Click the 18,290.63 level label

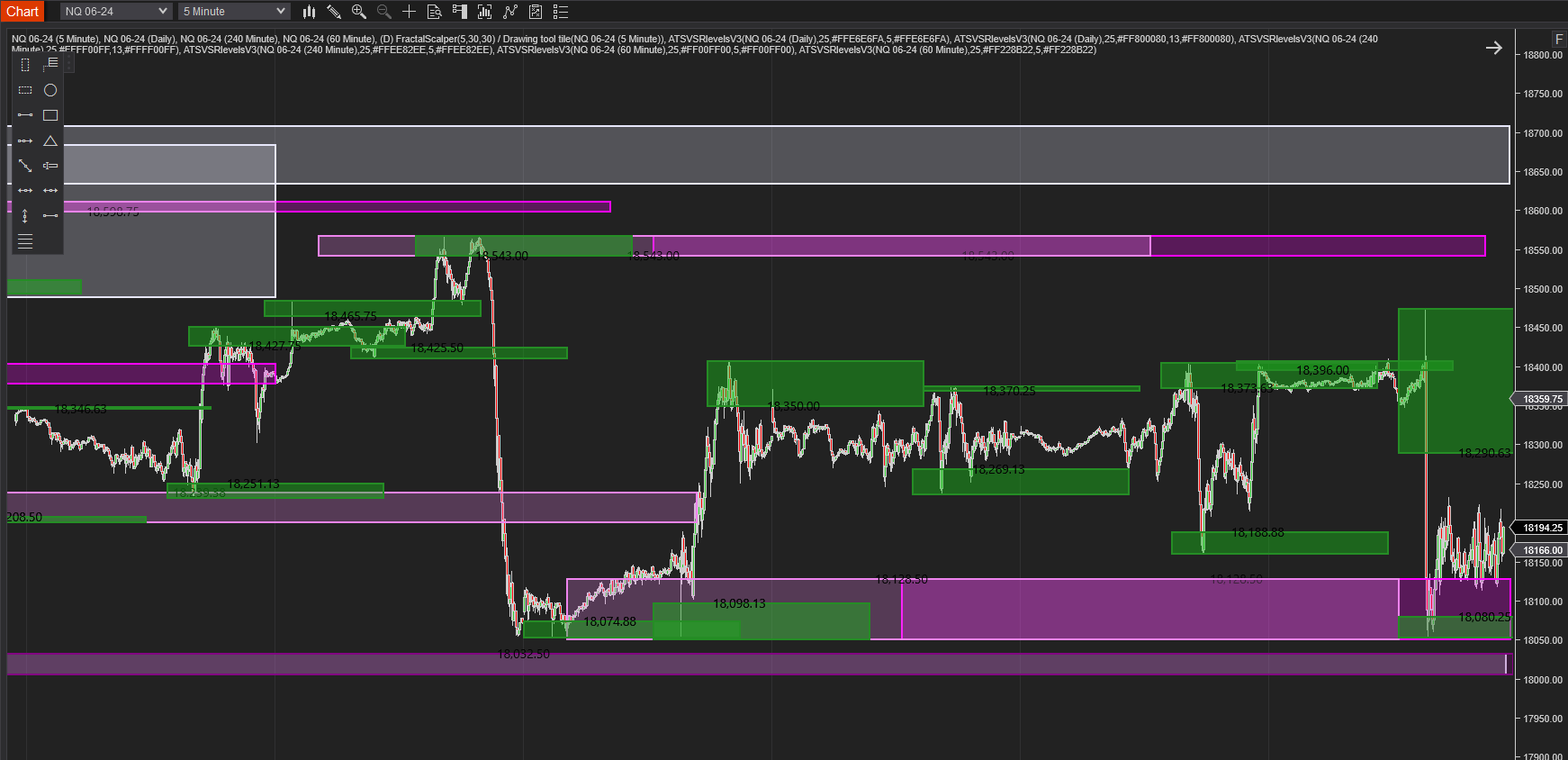click(1485, 453)
